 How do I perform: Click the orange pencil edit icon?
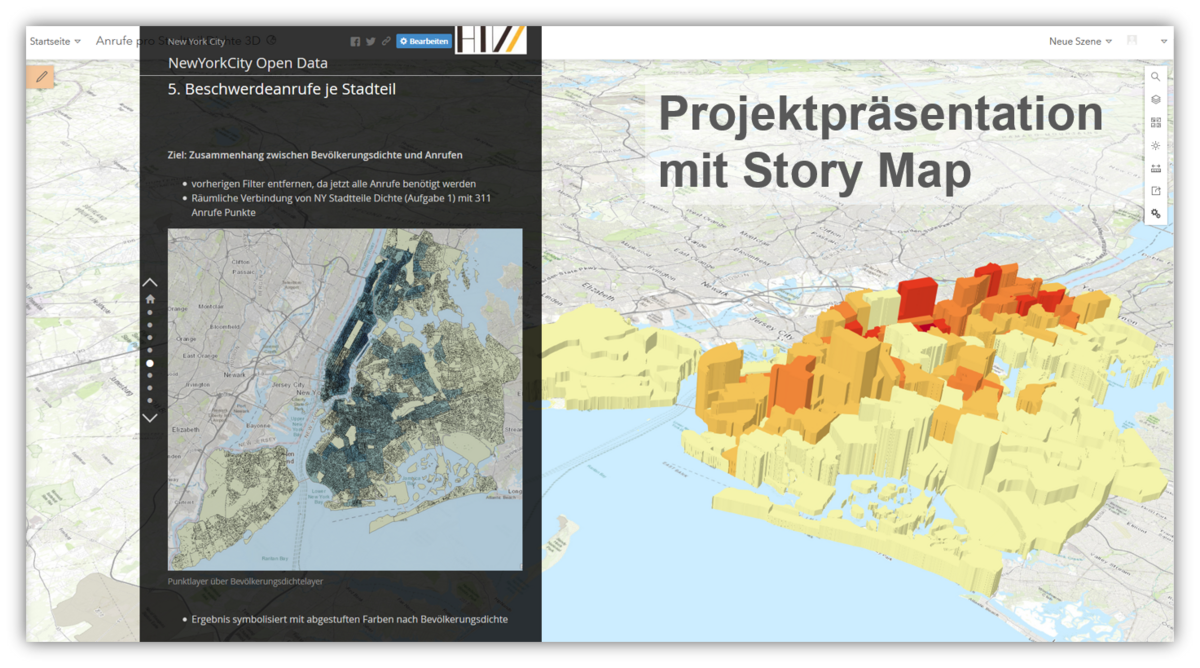click(x=41, y=76)
